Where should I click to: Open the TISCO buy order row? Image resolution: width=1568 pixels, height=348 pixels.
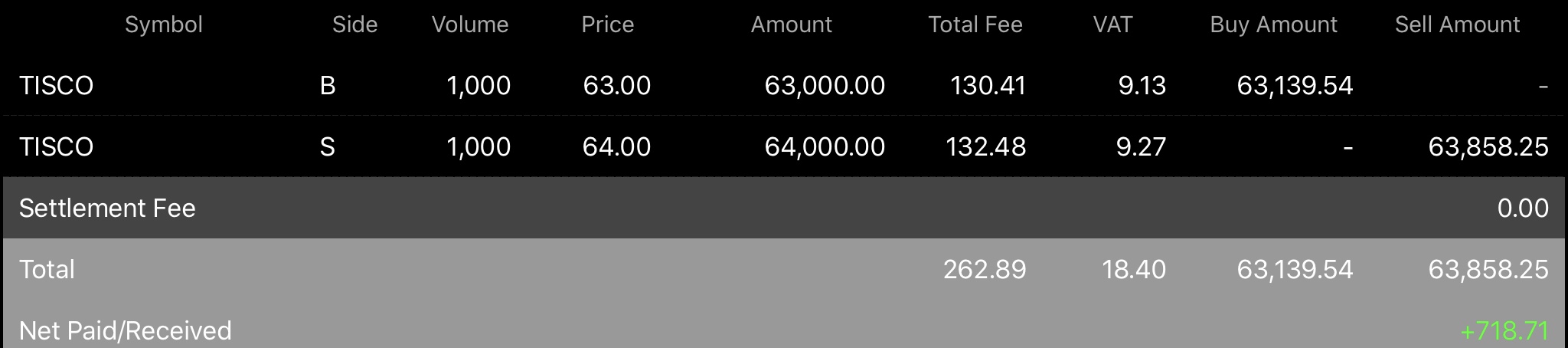(784, 85)
